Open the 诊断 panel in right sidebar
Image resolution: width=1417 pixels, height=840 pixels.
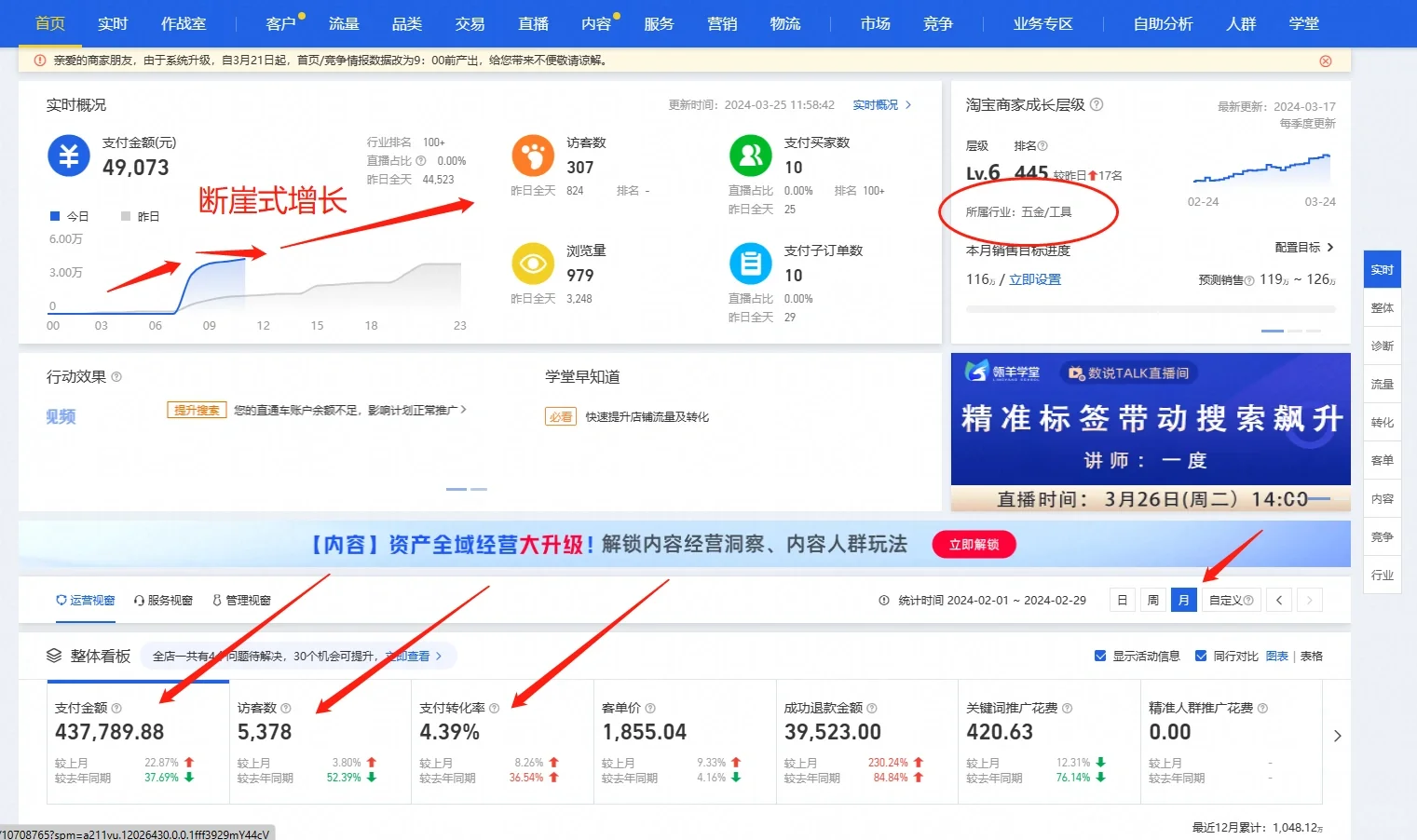pos(1383,345)
